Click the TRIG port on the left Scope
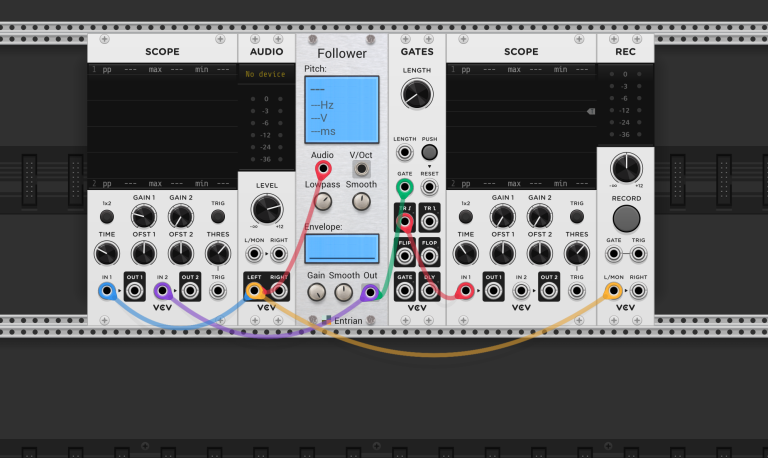The image size is (768, 458). point(218,291)
